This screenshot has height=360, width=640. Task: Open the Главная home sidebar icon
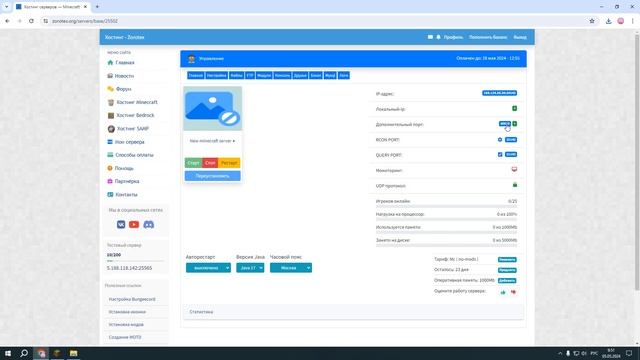[x=110, y=62]
